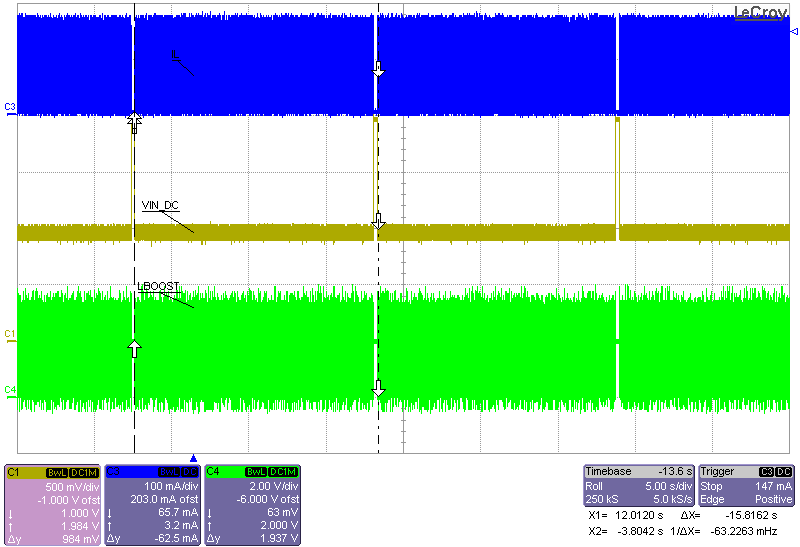Open the Trigger descriptor box

point(746,485)
